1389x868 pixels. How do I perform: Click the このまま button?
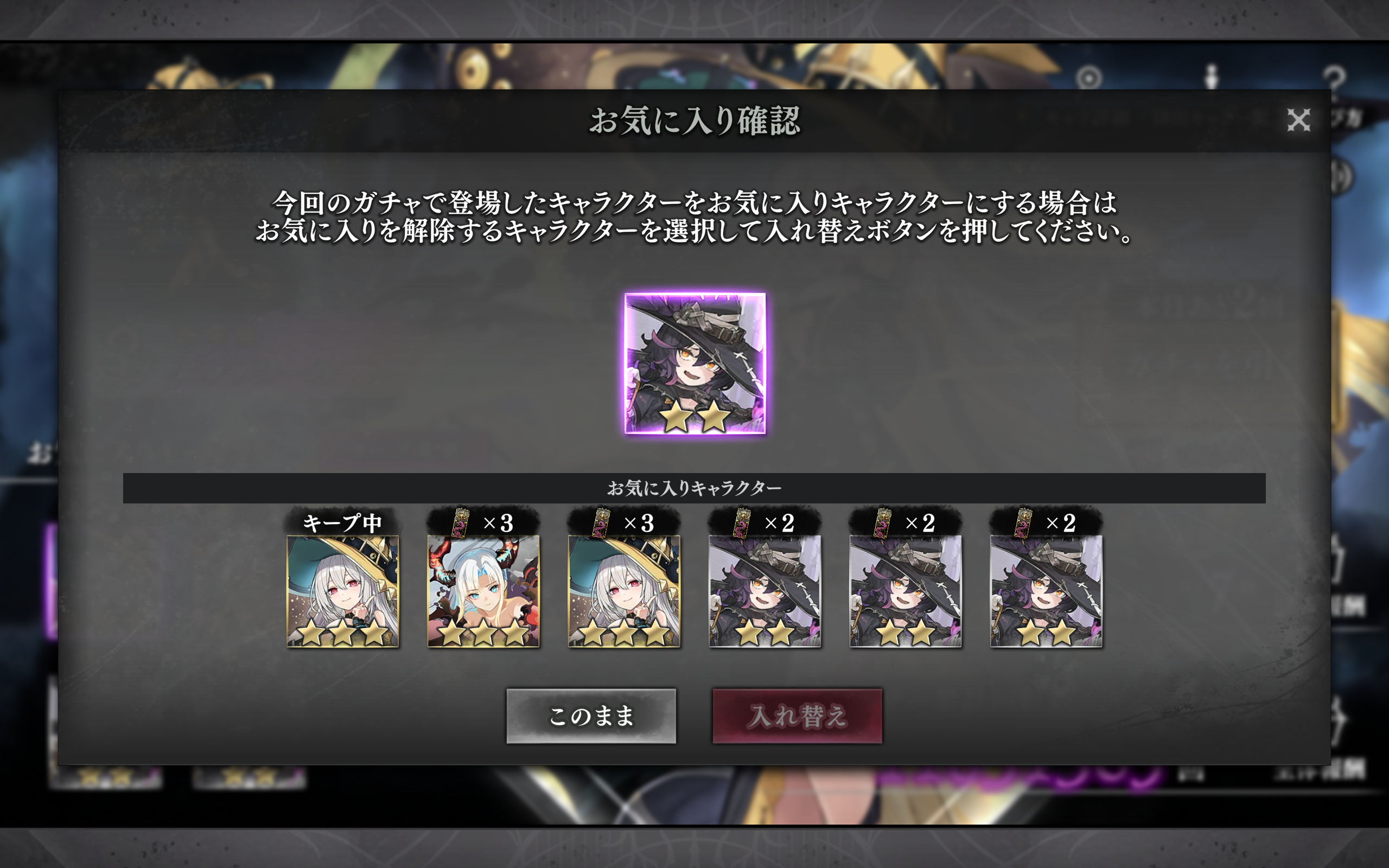point(591,716)
